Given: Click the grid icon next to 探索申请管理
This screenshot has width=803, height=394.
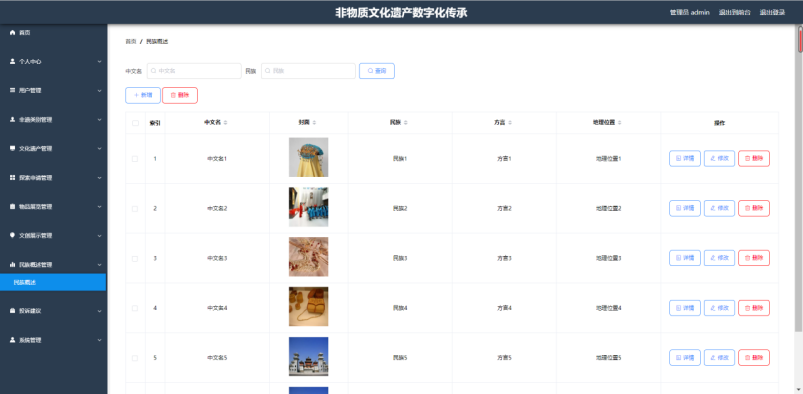Looking at the screenshot, I should (13, 178).
